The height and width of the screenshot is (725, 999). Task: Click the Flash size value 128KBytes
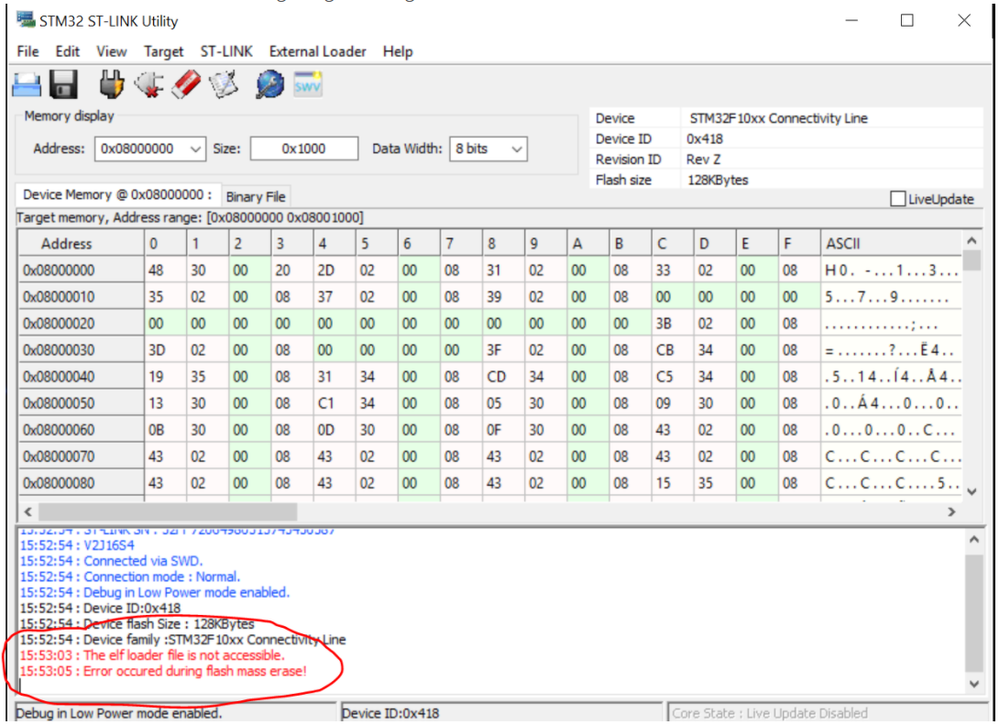[x=717, y=180]
